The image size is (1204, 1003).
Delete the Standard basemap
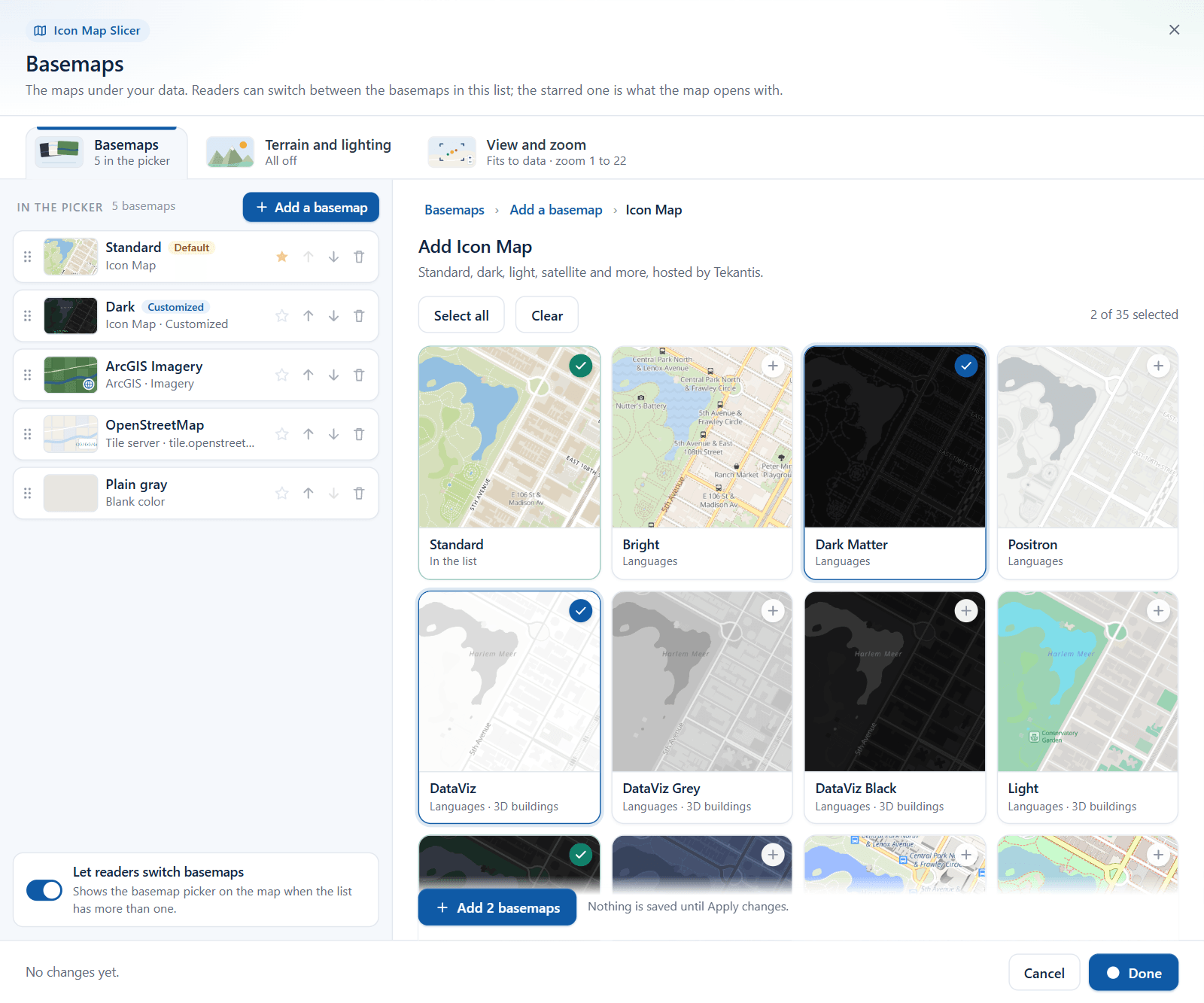pos(359,257)
